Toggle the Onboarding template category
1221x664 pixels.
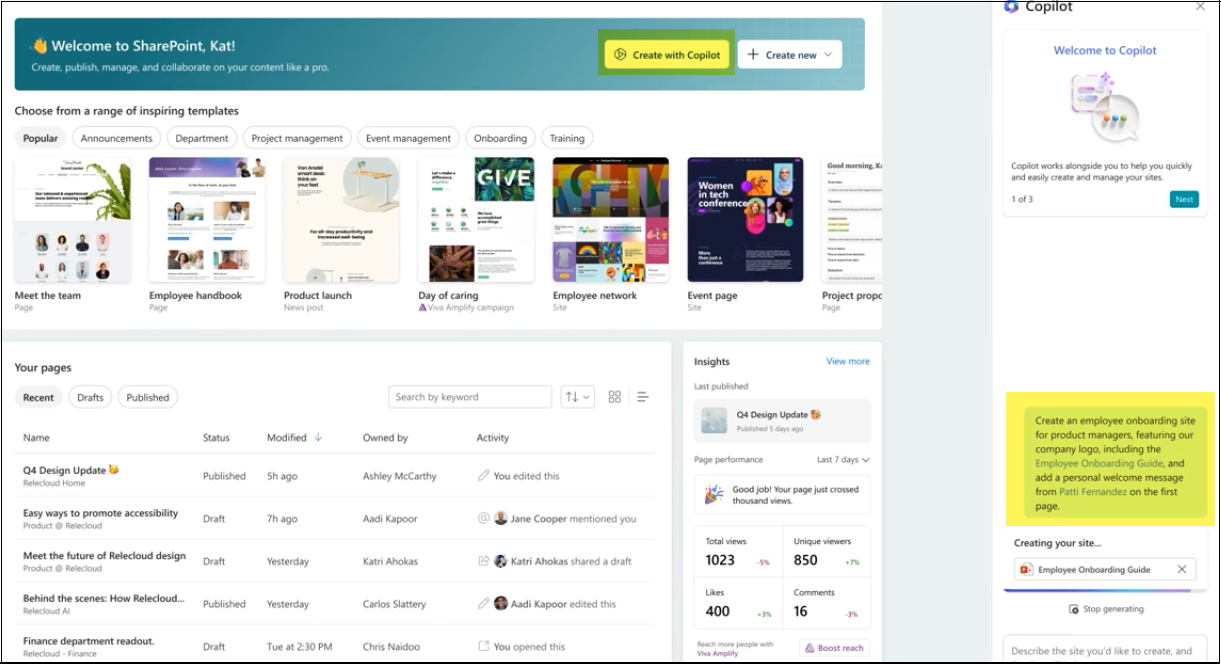500,137
